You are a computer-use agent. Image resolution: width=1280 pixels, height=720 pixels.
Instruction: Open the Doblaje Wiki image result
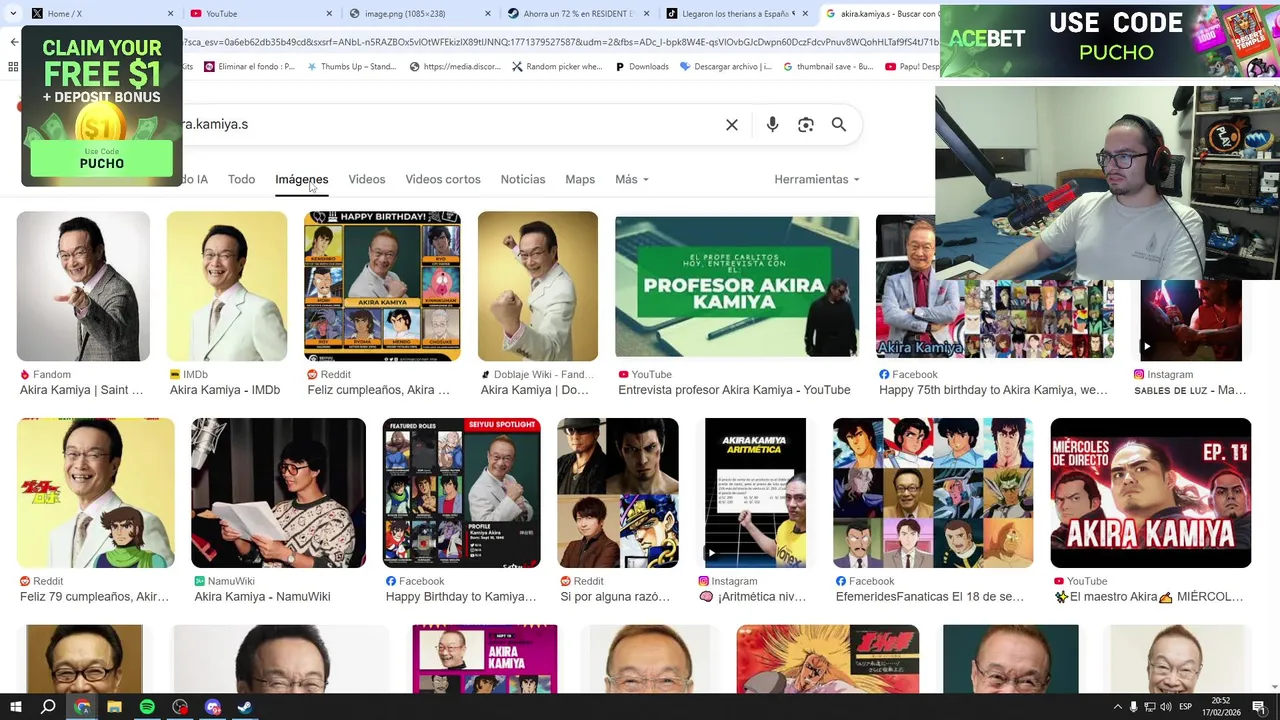(538, 286)
